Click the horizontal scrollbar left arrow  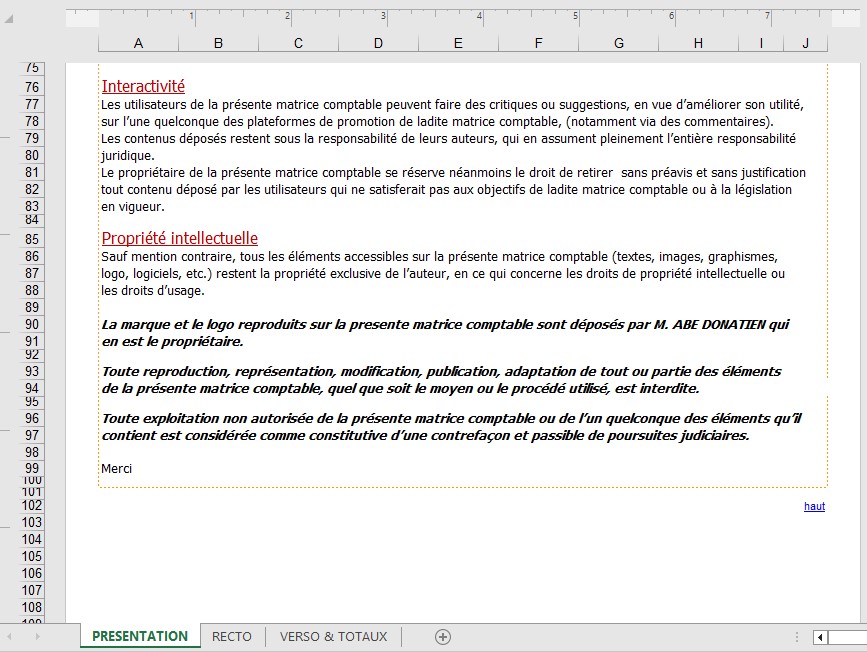[820, 638]
